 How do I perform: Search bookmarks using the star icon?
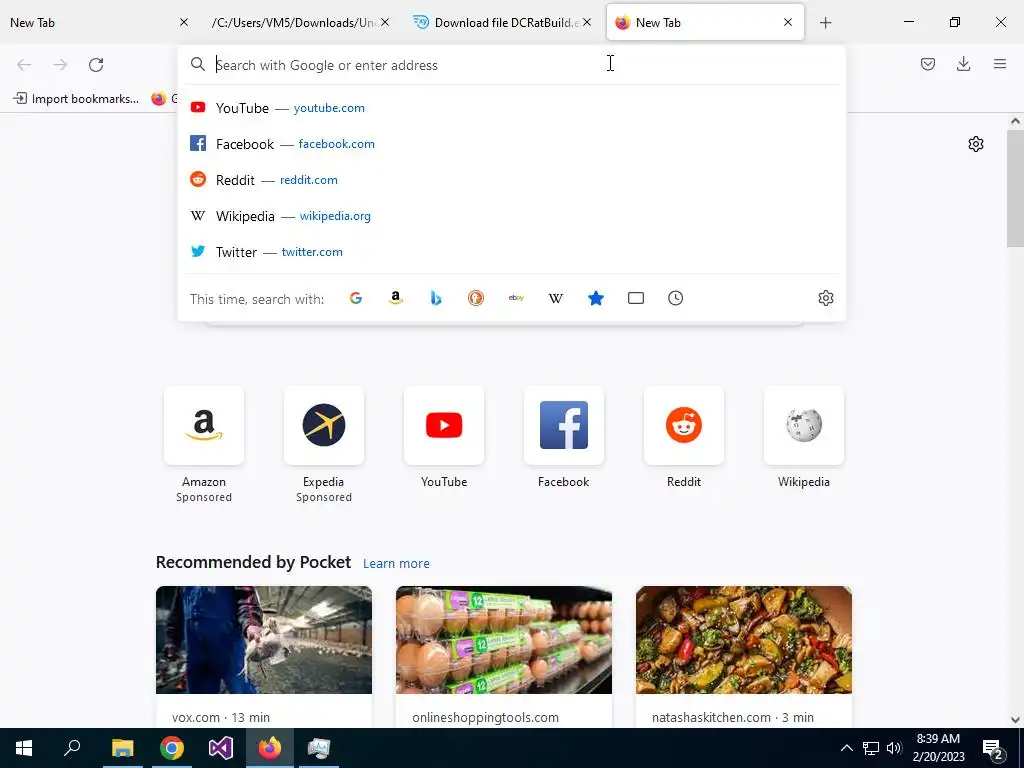[x=596, y=298]
